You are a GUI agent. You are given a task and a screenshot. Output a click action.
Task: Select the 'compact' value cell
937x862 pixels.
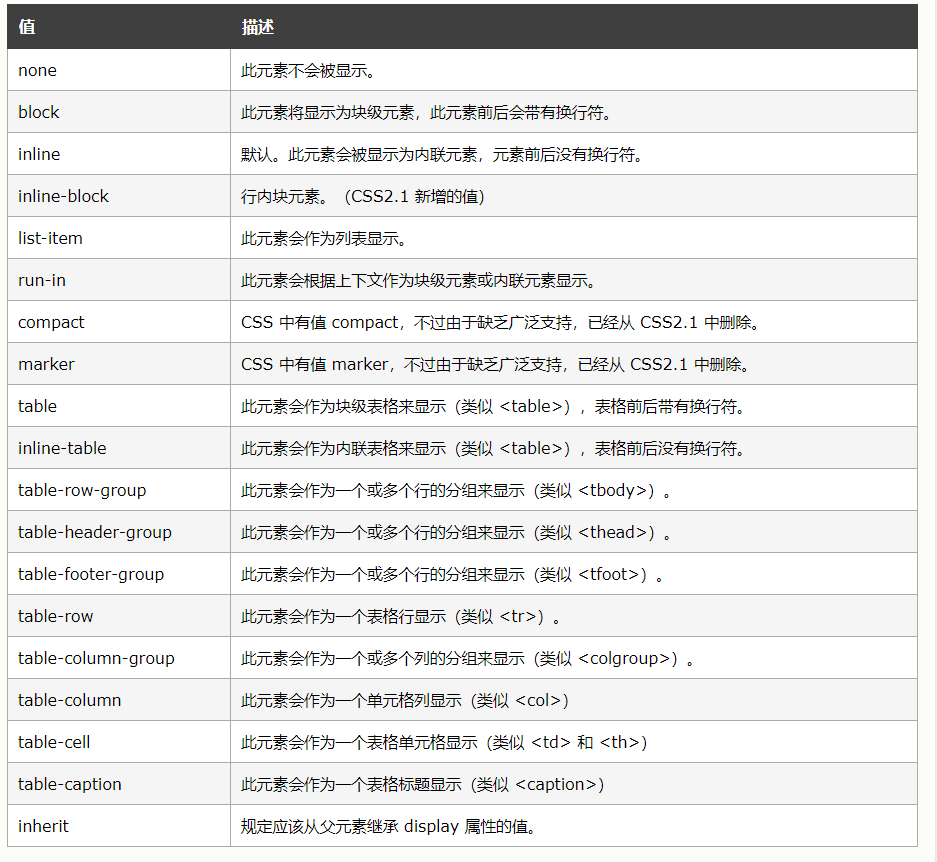(119, 322)
